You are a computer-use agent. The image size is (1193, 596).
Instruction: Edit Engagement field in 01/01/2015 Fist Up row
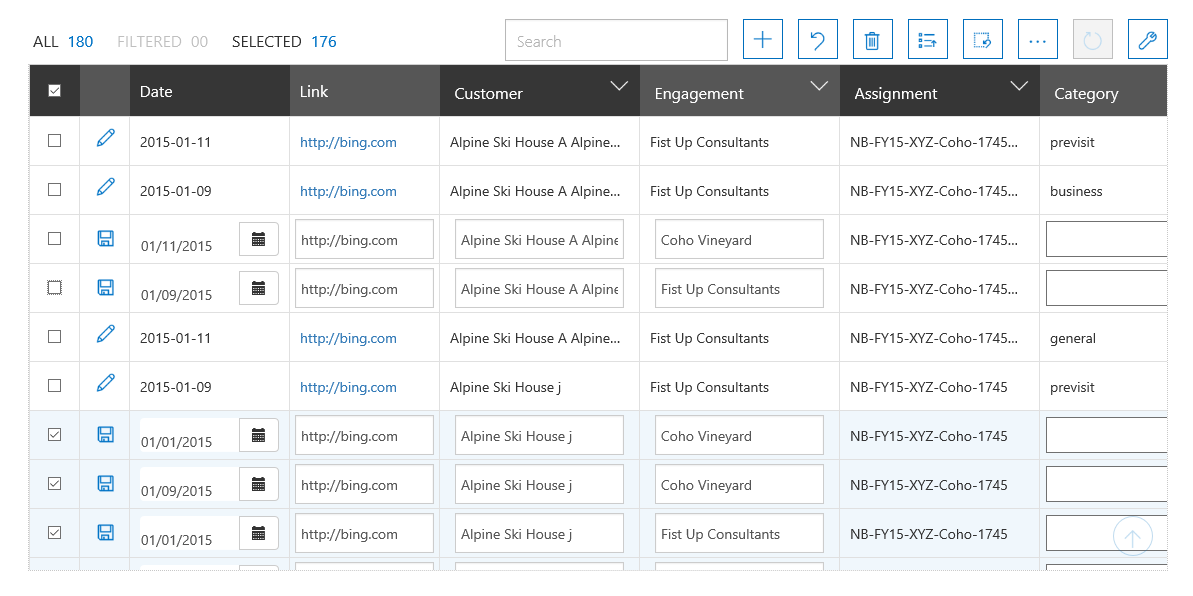(x=739, y=534)
